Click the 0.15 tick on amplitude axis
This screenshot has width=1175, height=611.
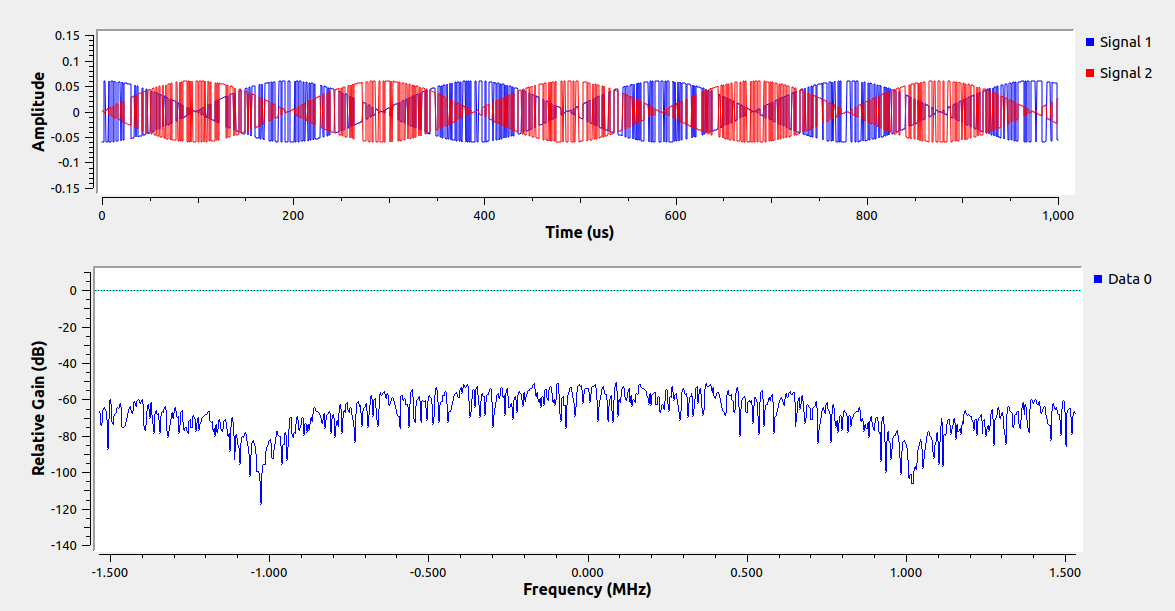(x=66, y=35)
